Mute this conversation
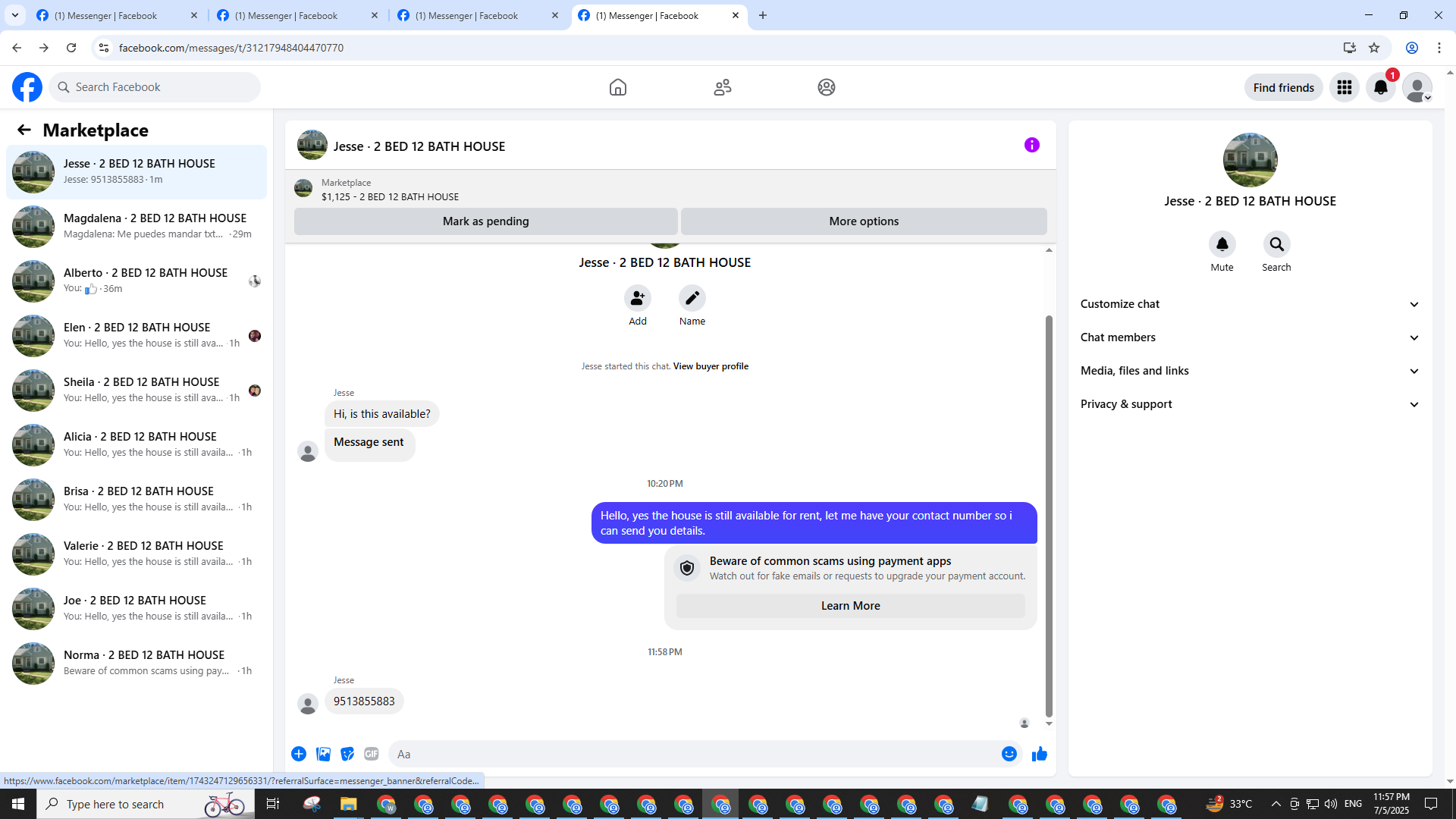The image size is (1456, 819). click(1222, 244)
